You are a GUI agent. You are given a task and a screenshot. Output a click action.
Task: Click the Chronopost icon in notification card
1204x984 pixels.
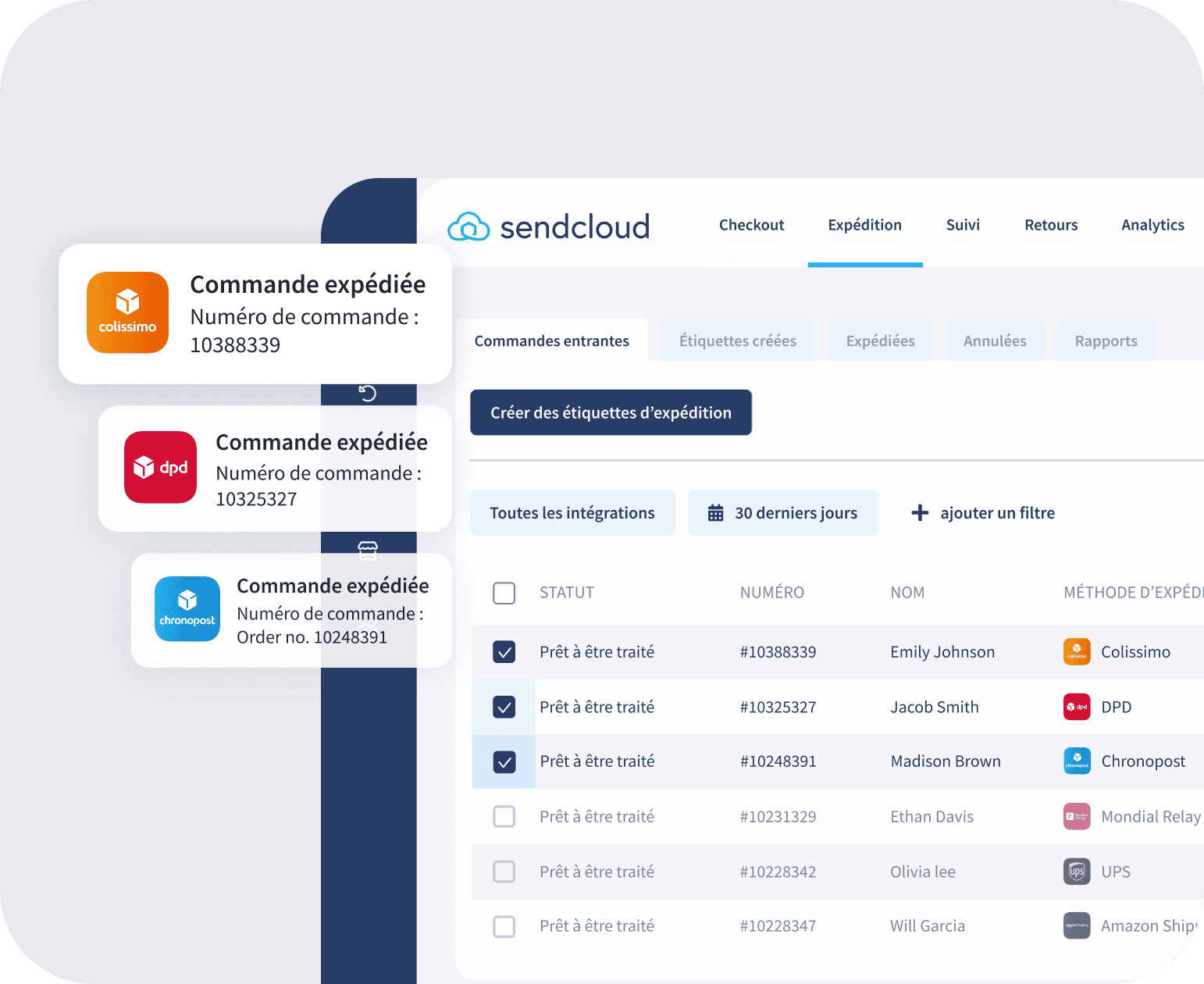187,609
